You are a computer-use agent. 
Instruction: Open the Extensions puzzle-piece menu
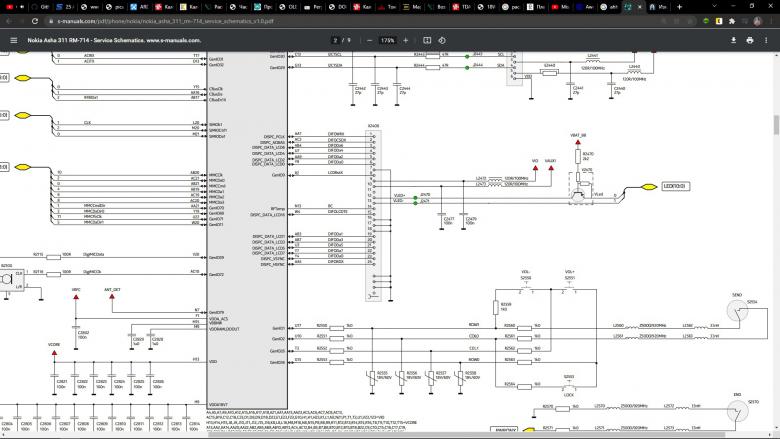(732, 21)
